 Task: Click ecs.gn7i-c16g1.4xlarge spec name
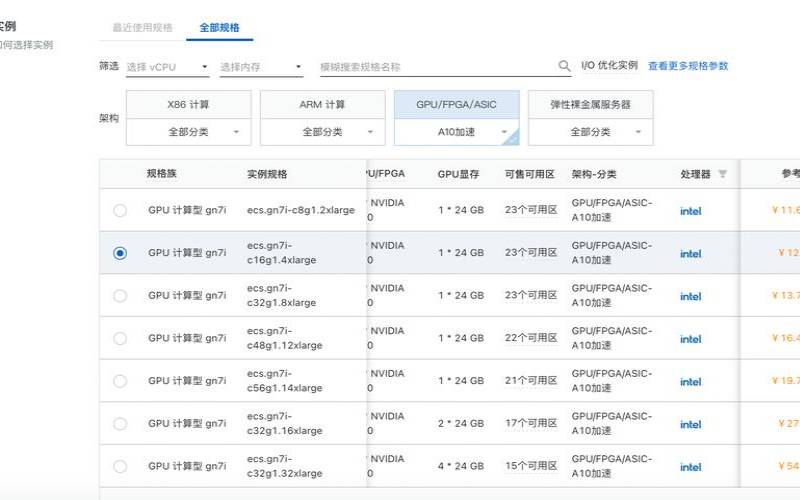282,253
